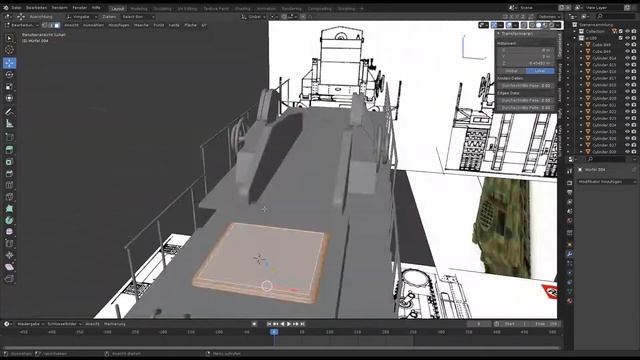
Task: Collapse the e-100 collection in outliner
Action: click(x=575, y=38)
